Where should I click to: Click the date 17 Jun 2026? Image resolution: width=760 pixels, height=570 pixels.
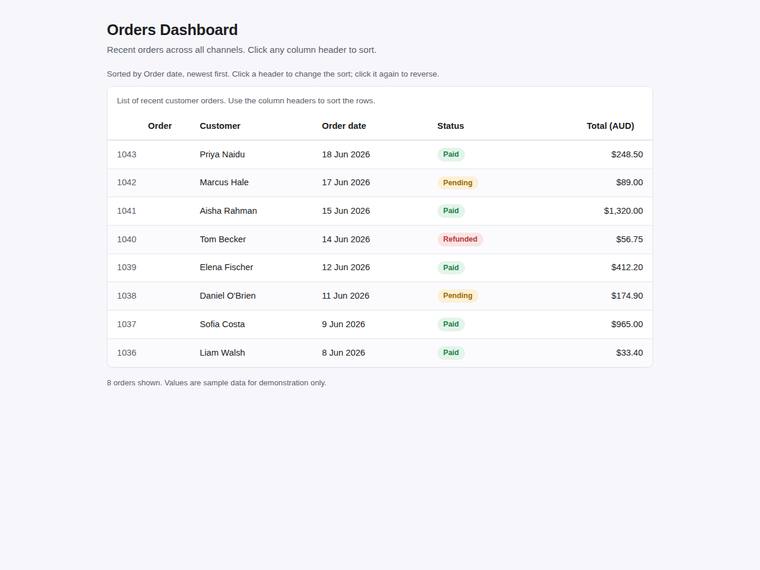(346, 183)
